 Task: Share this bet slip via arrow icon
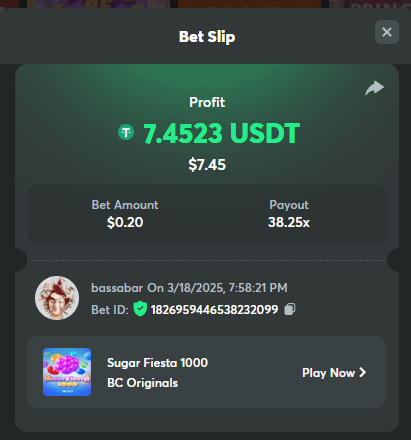[375, 88]
